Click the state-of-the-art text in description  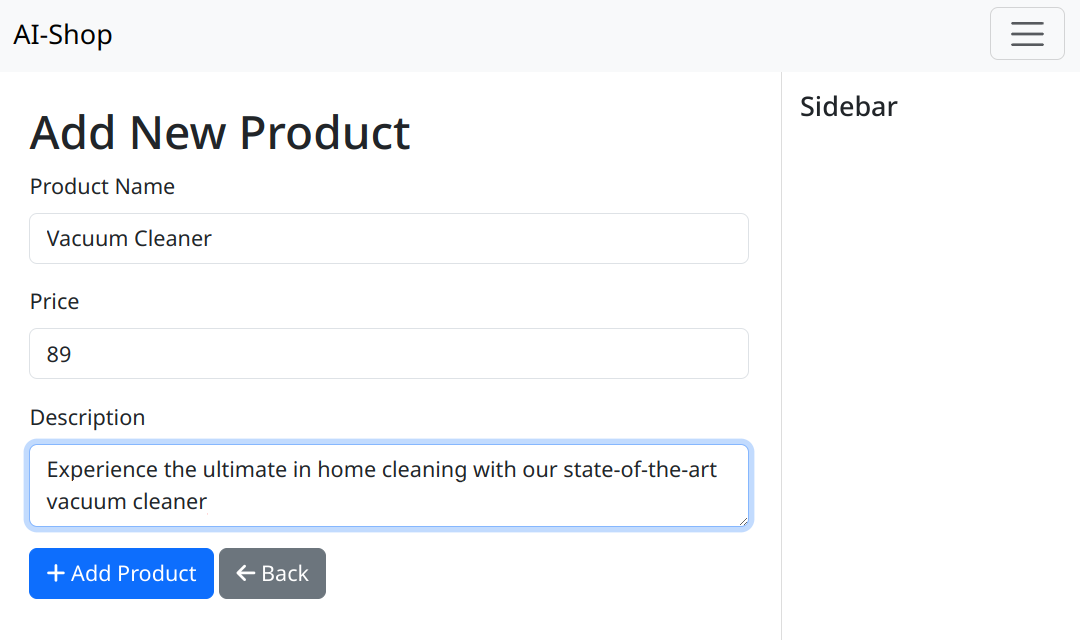(640, 470)
